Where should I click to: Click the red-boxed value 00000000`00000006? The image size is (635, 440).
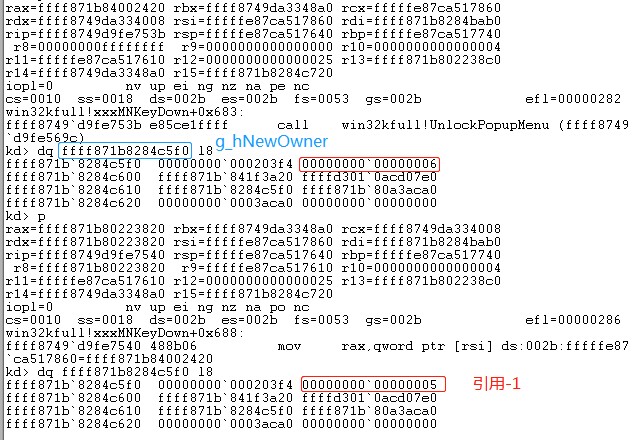pyautogui.click(x=369, y=164)
